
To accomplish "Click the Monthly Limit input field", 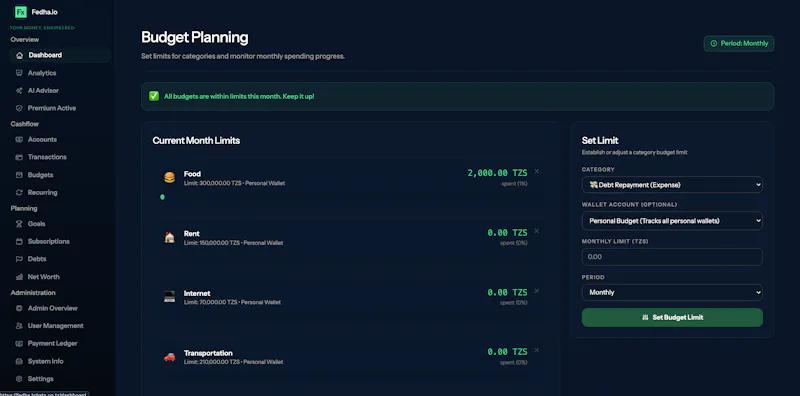I will tap(672, 257).
